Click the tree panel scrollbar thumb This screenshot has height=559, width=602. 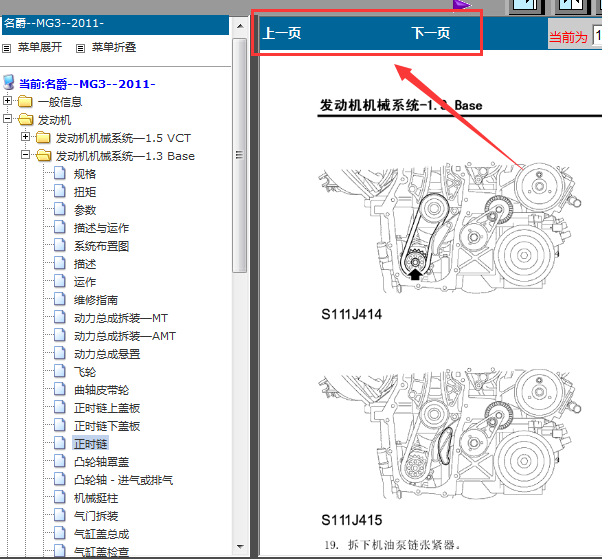(x=240, y=155)
